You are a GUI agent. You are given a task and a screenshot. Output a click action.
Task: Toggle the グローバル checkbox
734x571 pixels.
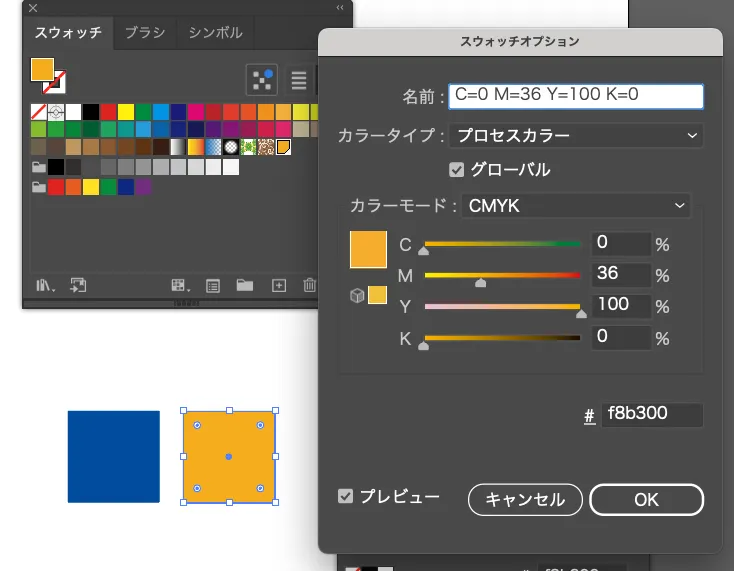coord(456,170)
